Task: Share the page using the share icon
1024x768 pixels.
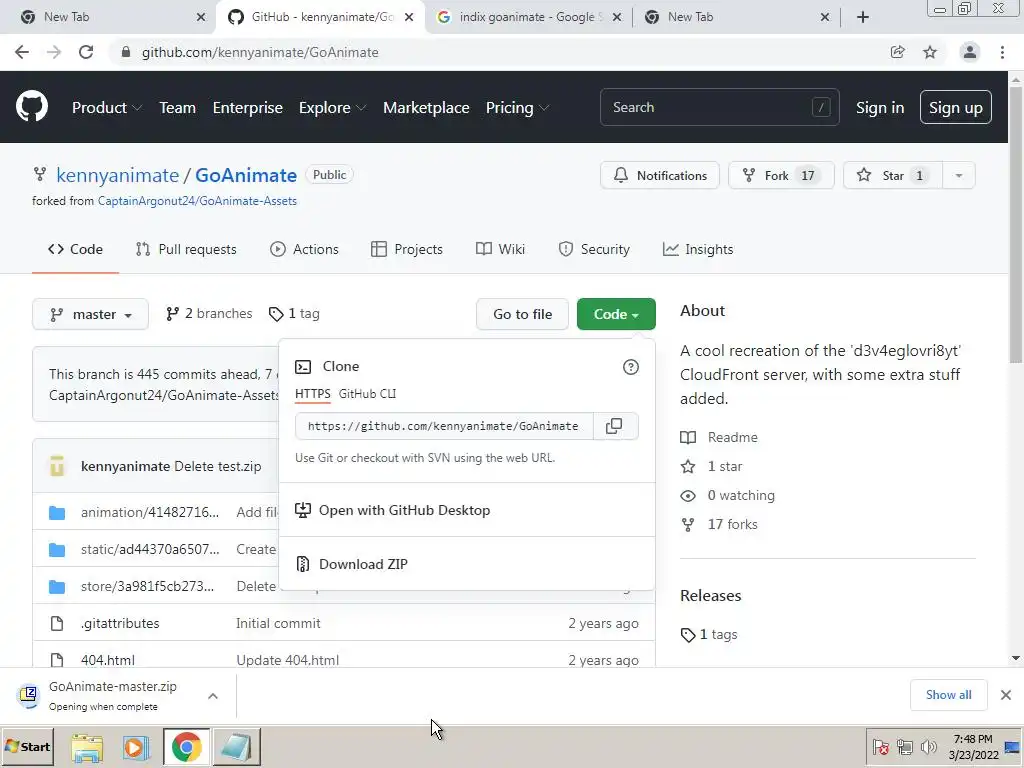Action: tap(898, 52)
